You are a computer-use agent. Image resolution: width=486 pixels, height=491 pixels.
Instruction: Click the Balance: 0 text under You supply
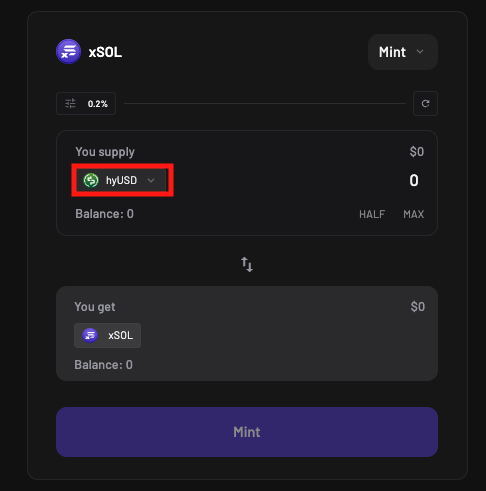(x=104, y=214)
